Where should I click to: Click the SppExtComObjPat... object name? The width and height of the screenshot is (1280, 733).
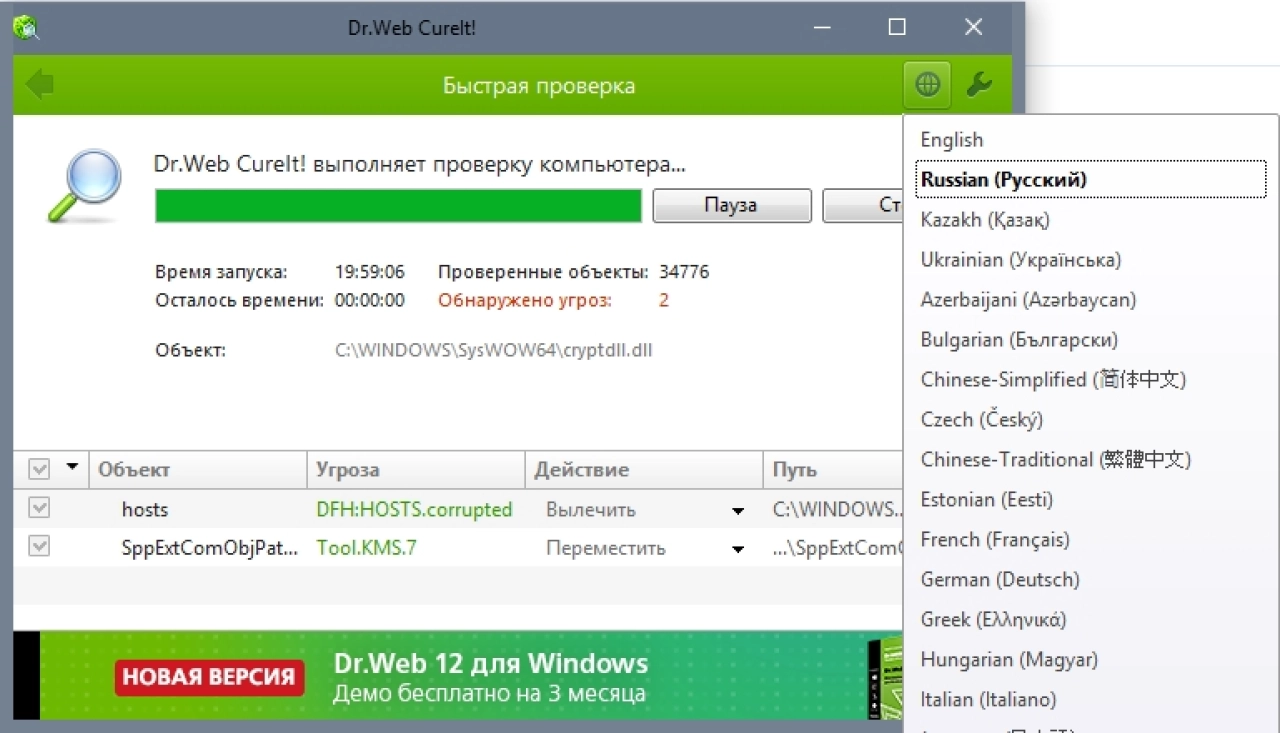[210, 548]
